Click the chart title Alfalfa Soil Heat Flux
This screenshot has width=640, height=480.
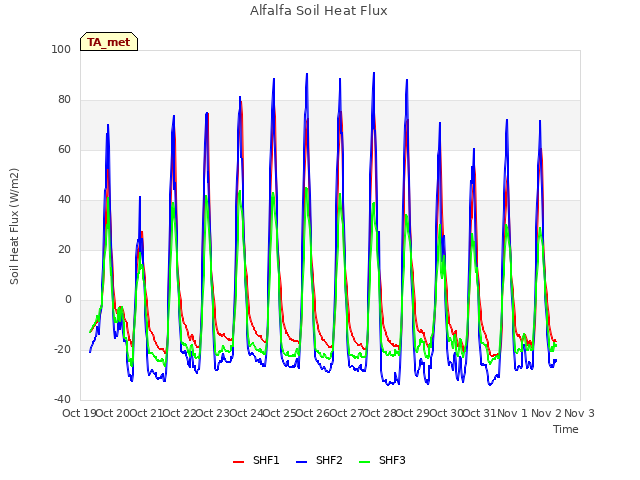pos(318,11)
